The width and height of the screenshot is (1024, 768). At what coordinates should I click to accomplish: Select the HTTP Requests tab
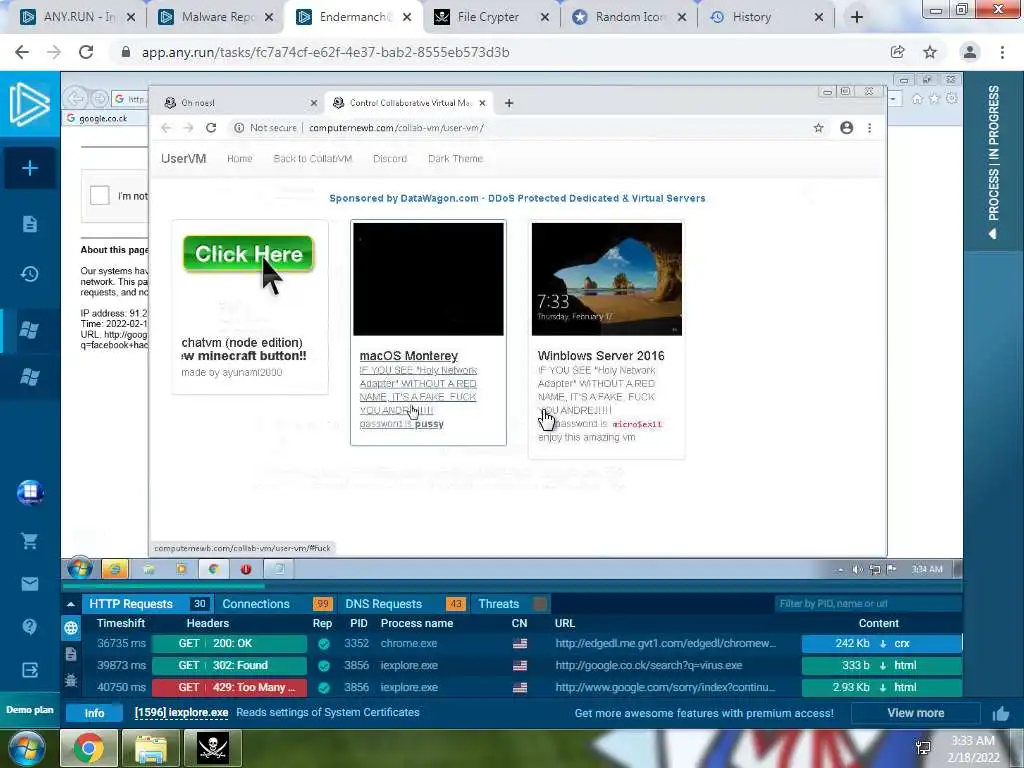[x=146, y=604]
